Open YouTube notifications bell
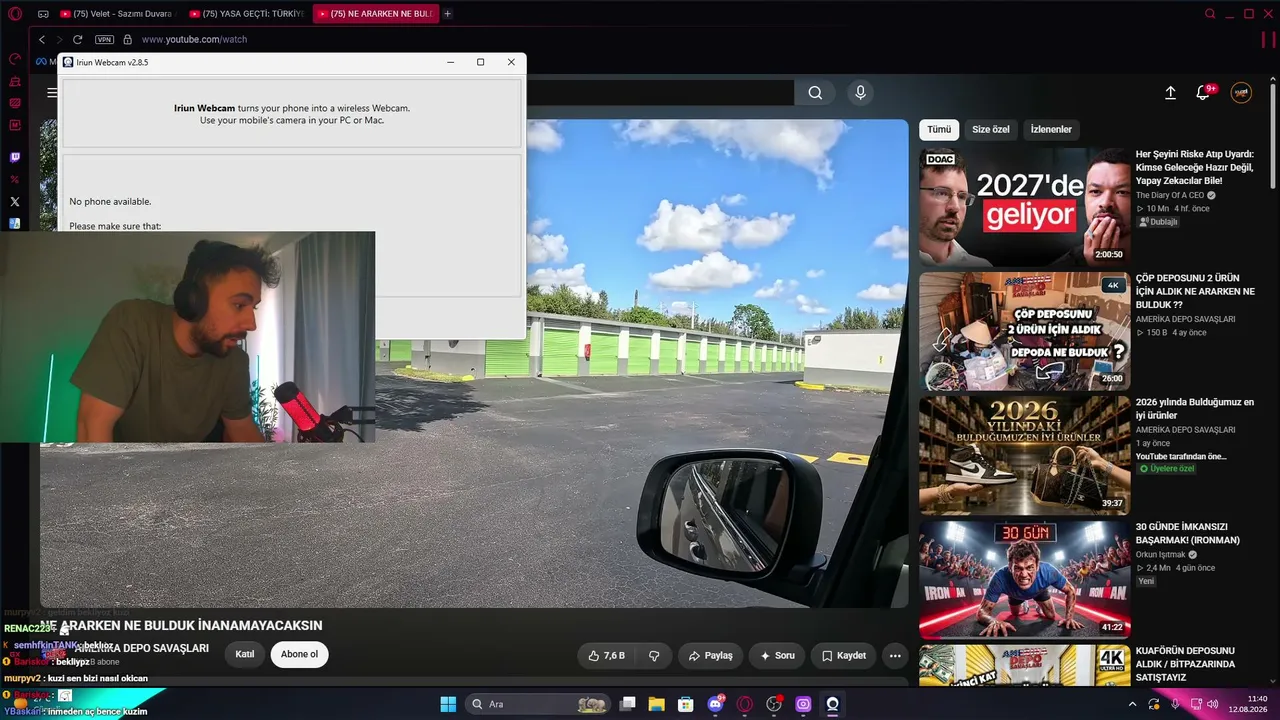The width and height of the screenshot is (1280, 720). [x=1203, y=93]
